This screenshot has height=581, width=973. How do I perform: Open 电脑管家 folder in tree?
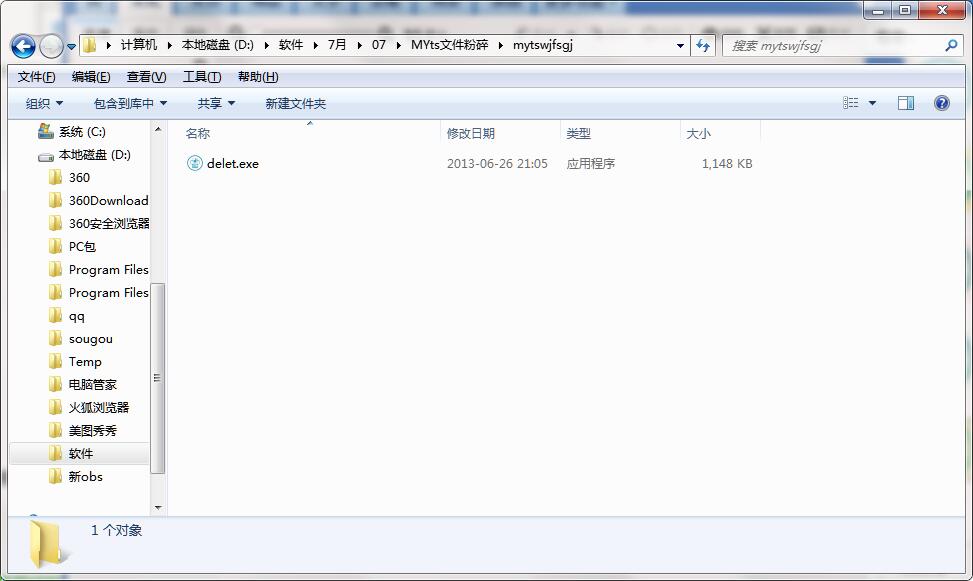pos(92,385)
